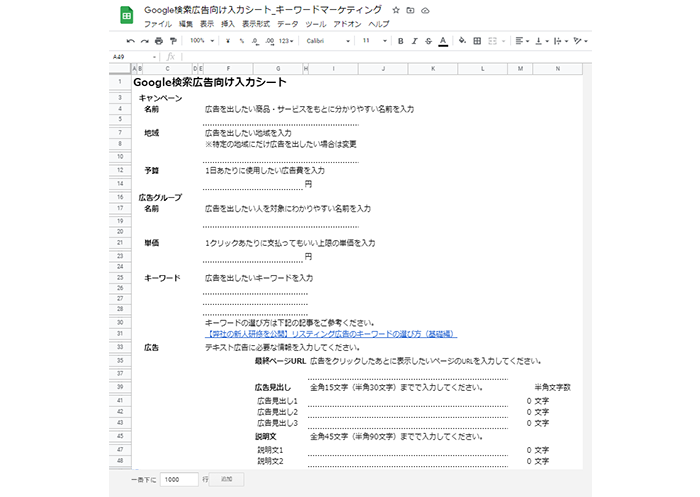Open the fill color picker
The width and height of the screenshot is (700, 497).
(462, 41)
